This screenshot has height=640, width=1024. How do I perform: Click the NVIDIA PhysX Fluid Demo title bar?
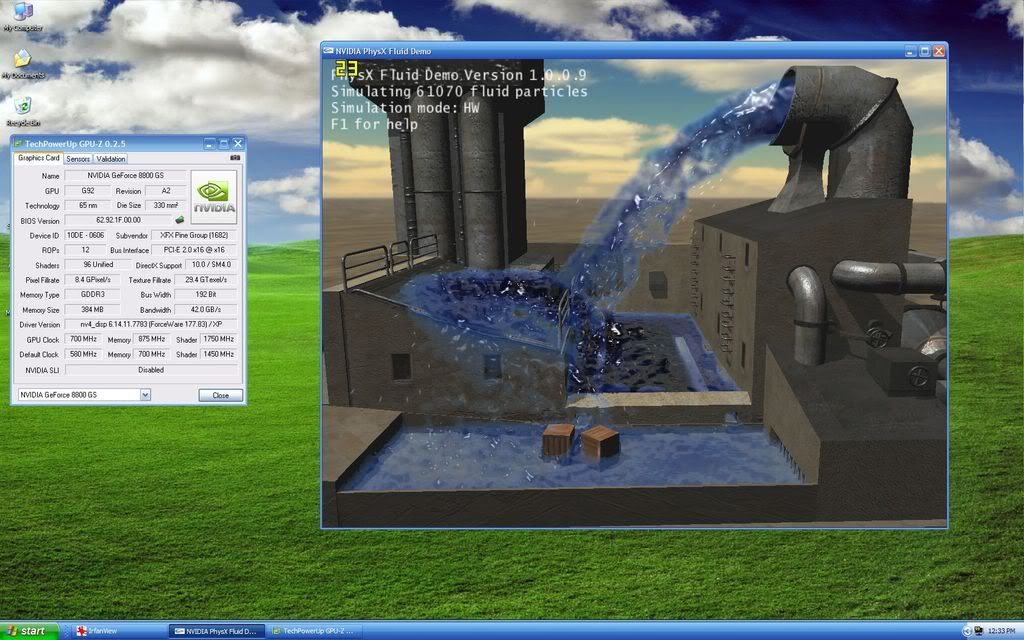pyautogui.click(x=633, y=51)
